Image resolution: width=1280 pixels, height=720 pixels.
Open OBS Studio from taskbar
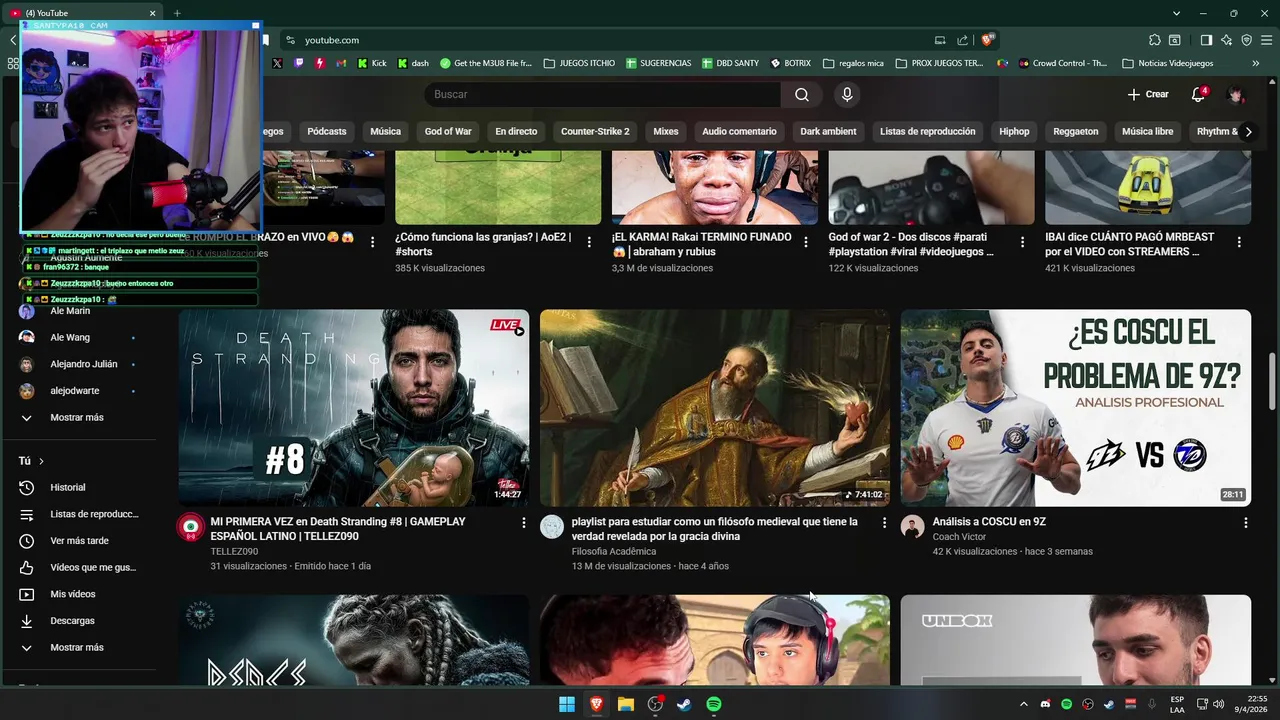point(655,704)
